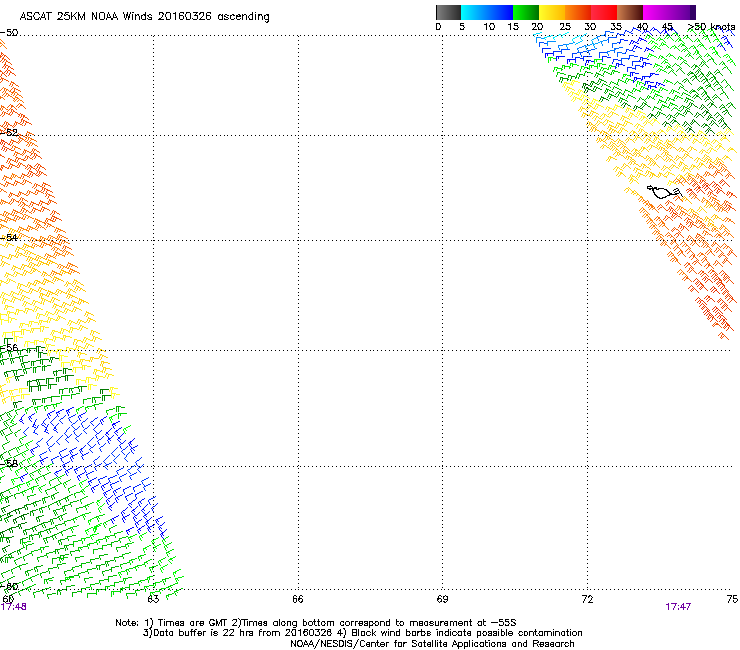740x650 pixels.
Task: Click the purple '17:47' swath time label
Action: [678, 607]
